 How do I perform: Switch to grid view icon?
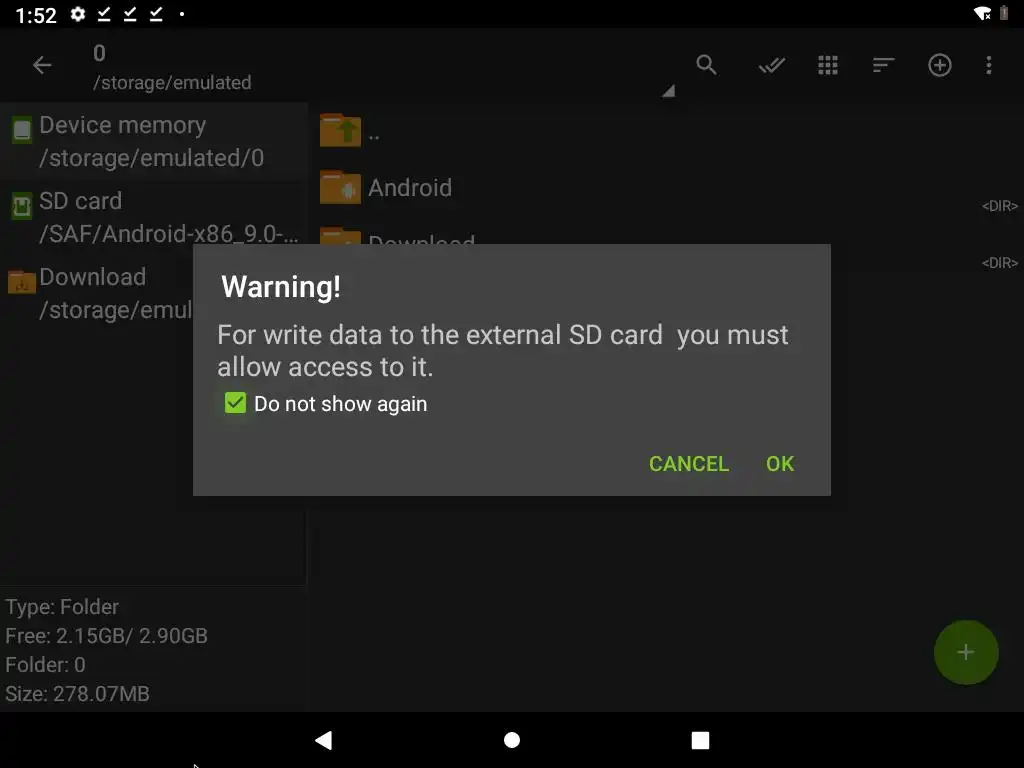point(827,65)
